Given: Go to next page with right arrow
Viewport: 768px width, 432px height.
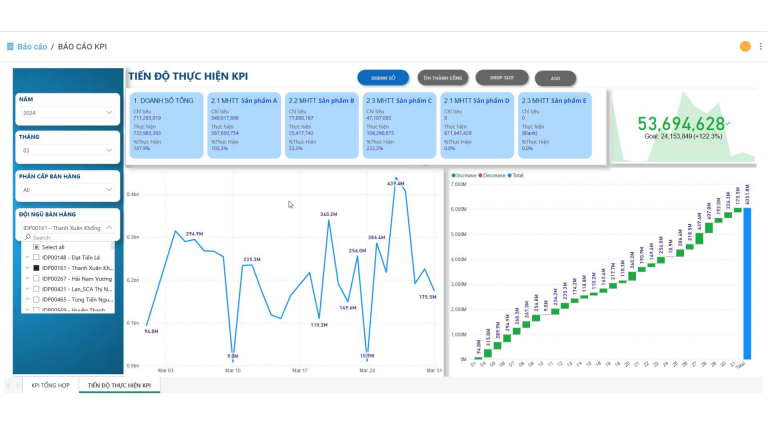Looking at the screenshot, I should (18, 385).
